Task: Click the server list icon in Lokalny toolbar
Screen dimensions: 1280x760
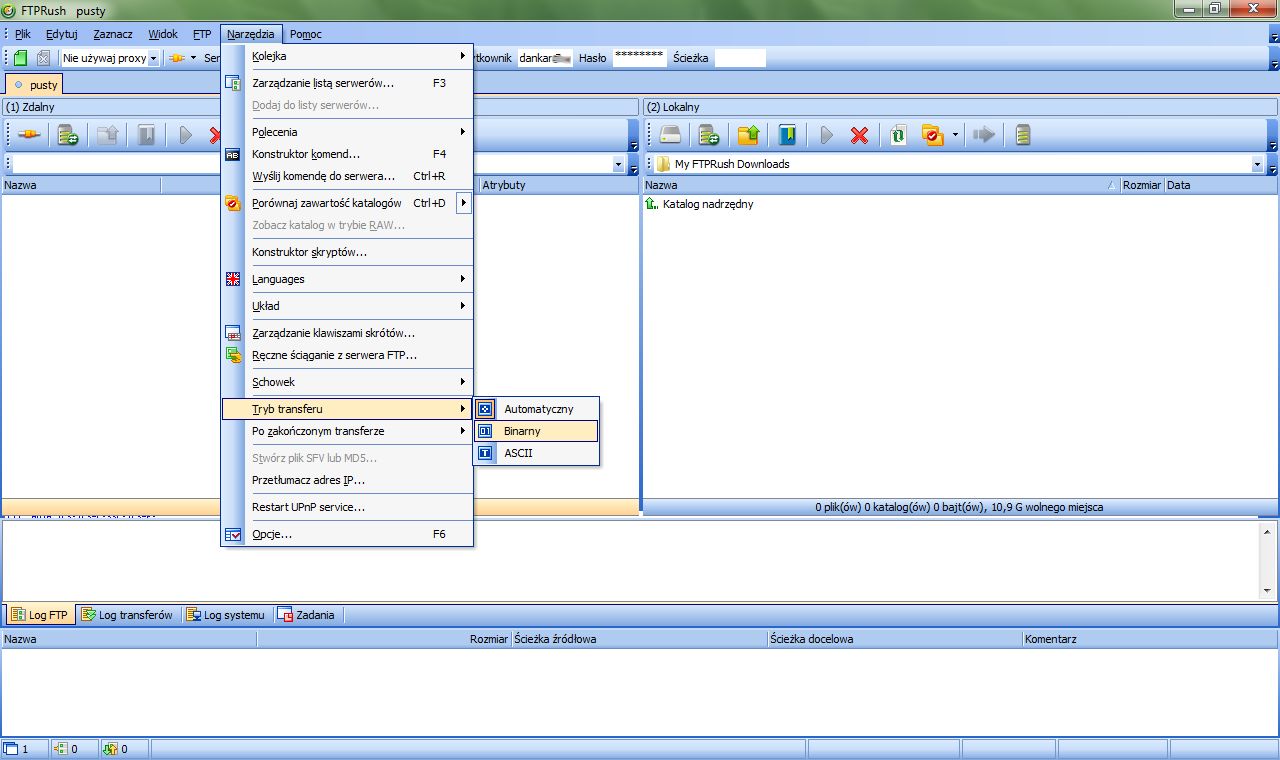Action: (x=709, y=135)
